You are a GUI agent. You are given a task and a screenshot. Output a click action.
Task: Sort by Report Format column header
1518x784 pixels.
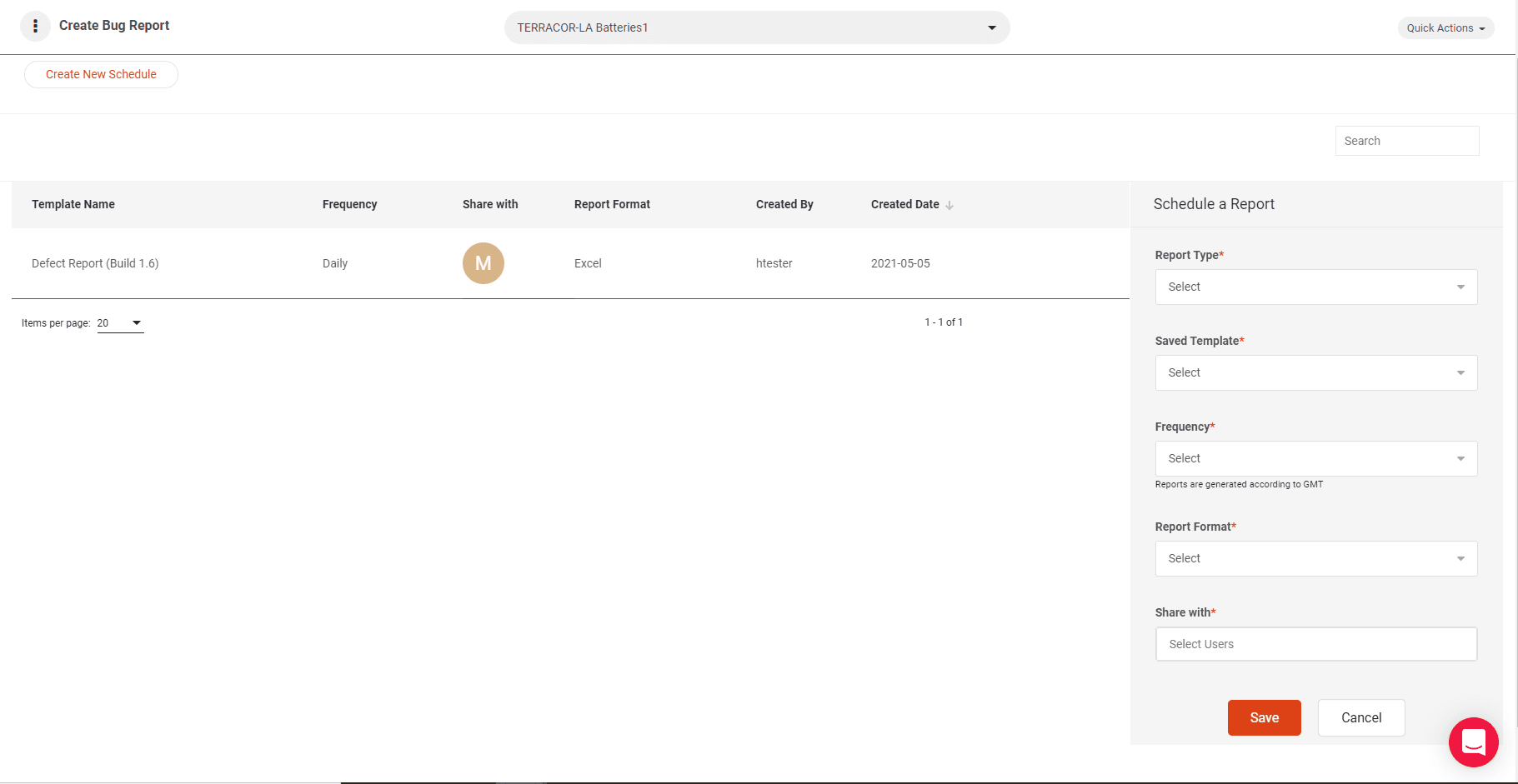tap(612, 204)
